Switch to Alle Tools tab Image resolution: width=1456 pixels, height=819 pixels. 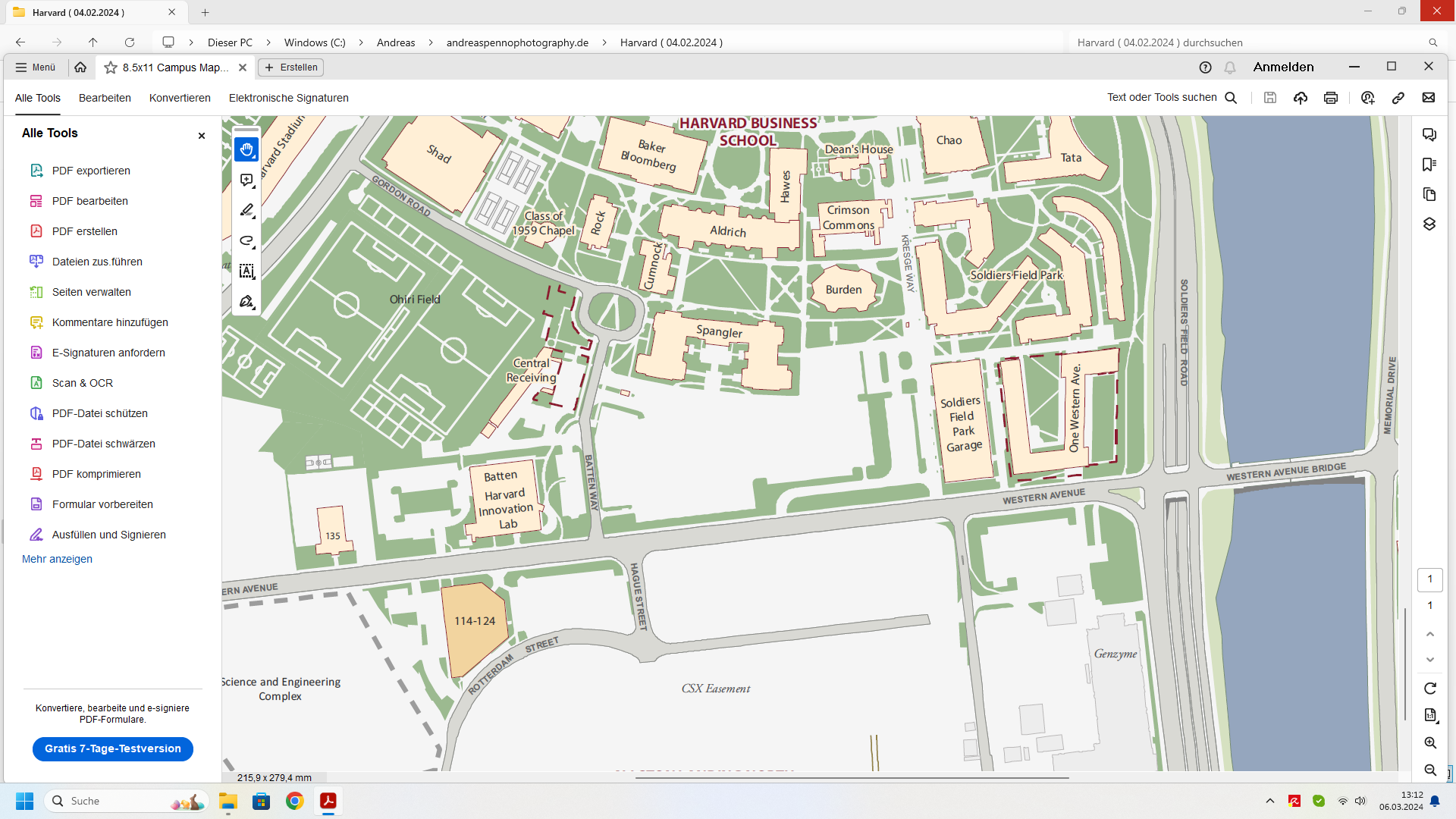pos(38,98)
